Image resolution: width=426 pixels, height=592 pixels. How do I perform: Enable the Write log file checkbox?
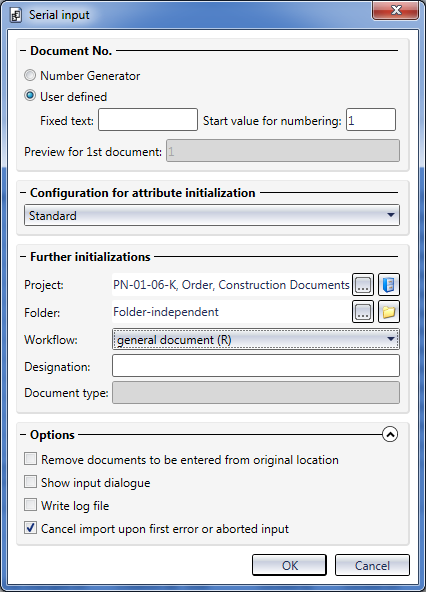pos(30,505)
